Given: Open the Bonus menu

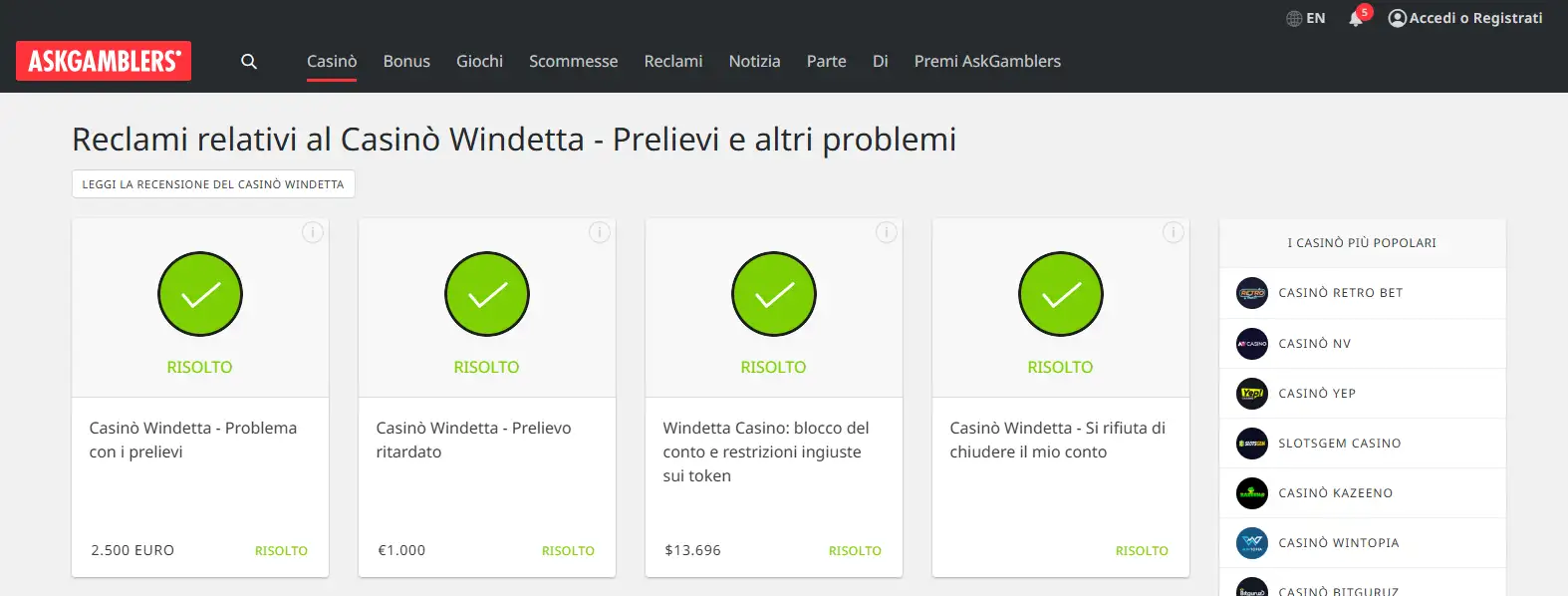Looking at the screenshot, I should [x=406, y=61].
